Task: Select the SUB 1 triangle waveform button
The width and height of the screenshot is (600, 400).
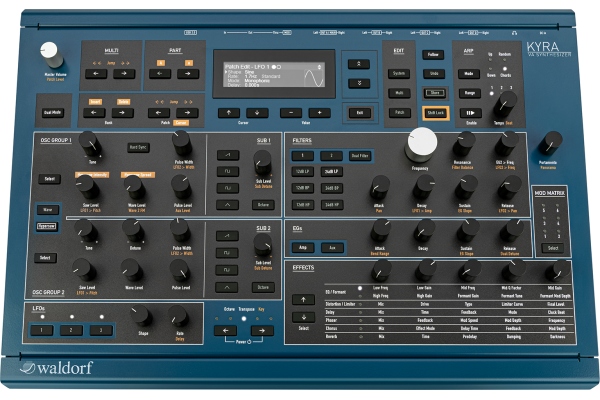Action: coord(227,205)
